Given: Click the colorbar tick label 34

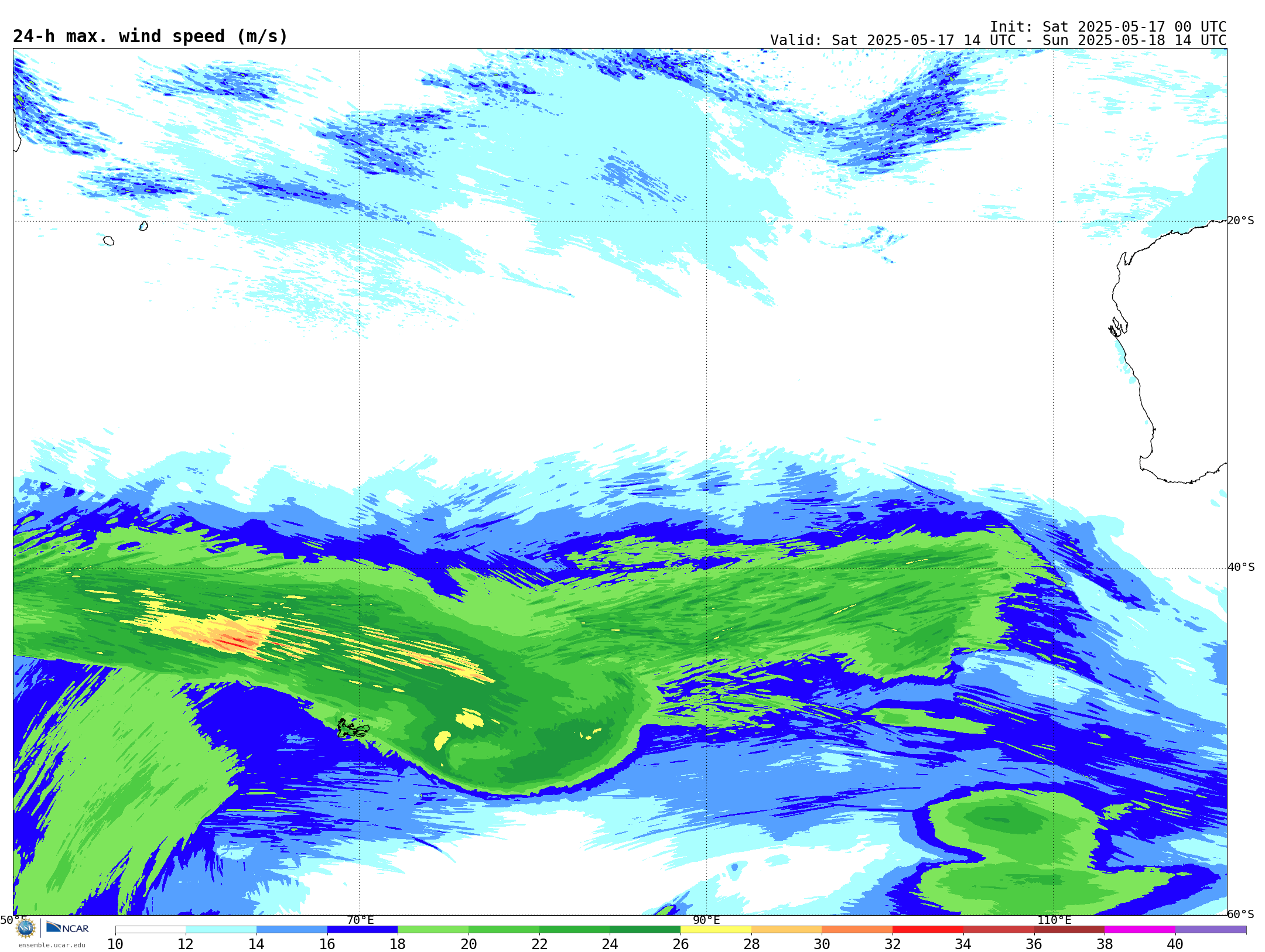Looking at the screenshot, I should tap(963, 944).
